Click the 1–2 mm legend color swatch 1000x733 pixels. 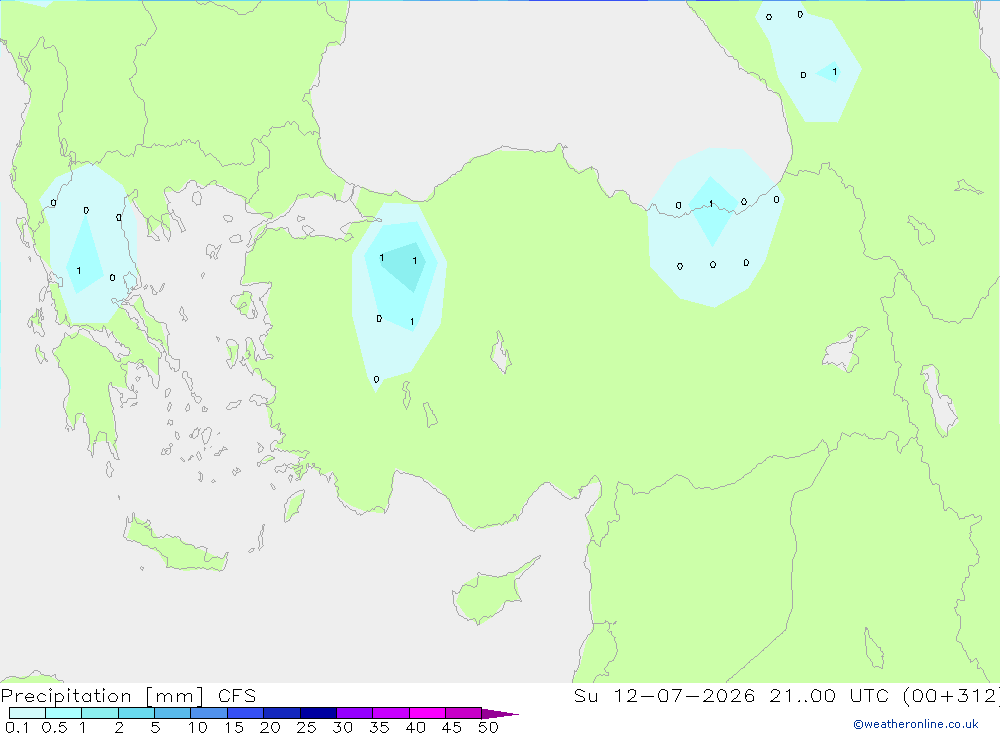click(x=99, y=713)
